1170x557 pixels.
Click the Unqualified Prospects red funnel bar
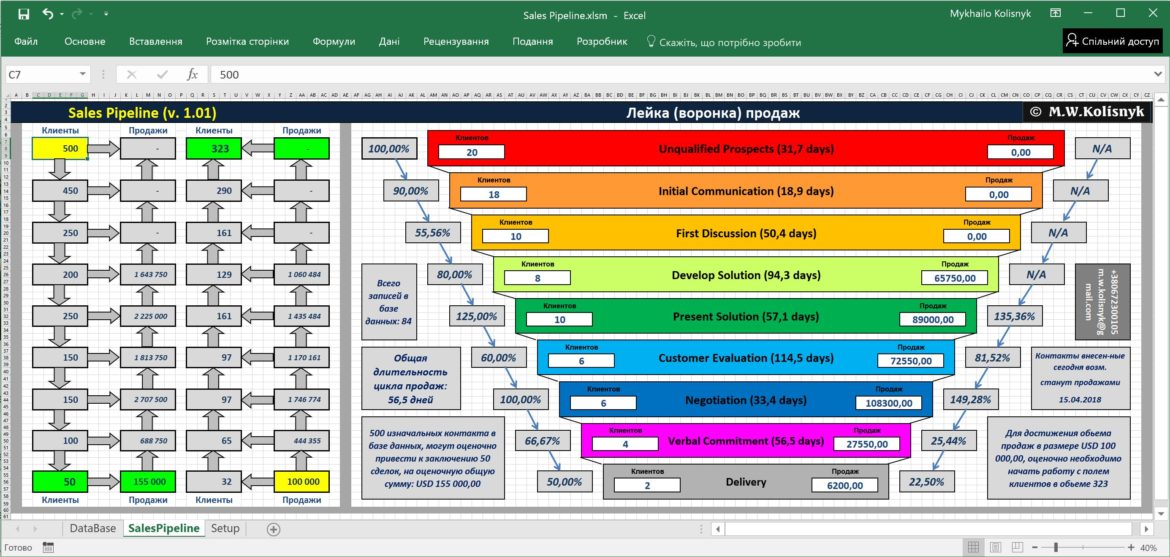point(746,149)
